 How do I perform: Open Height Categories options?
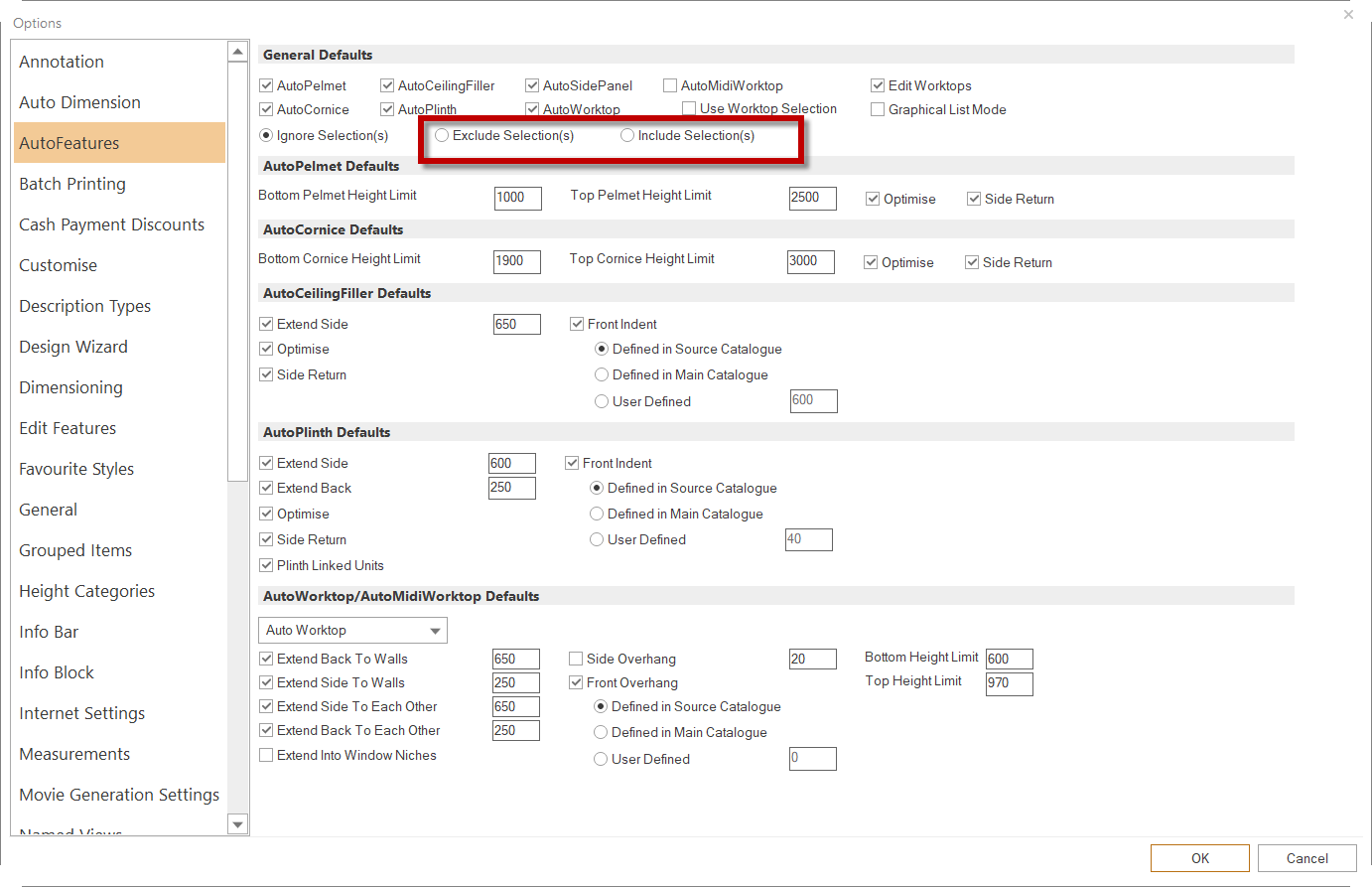[x=119, y=591]
